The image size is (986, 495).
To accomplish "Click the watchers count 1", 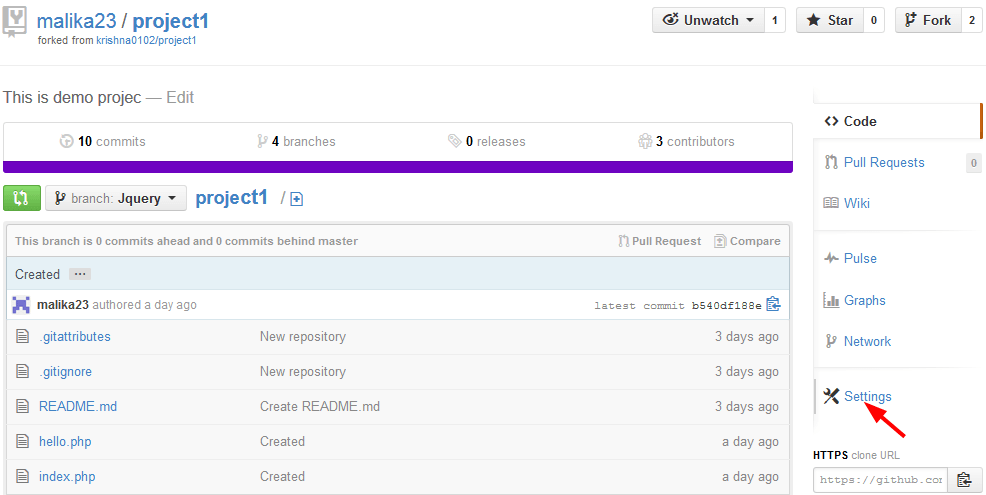I will [x=775, y=20].
